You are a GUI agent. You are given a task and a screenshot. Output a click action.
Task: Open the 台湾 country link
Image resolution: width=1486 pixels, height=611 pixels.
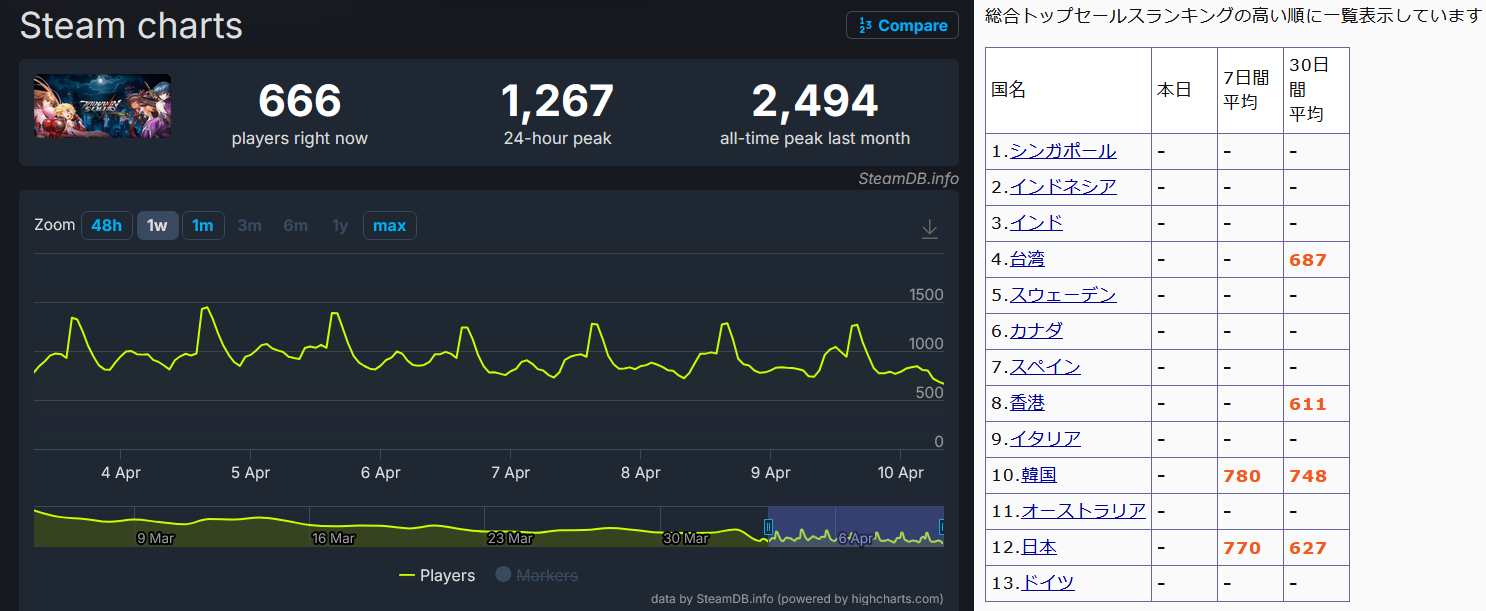[x=1027, y=259]
